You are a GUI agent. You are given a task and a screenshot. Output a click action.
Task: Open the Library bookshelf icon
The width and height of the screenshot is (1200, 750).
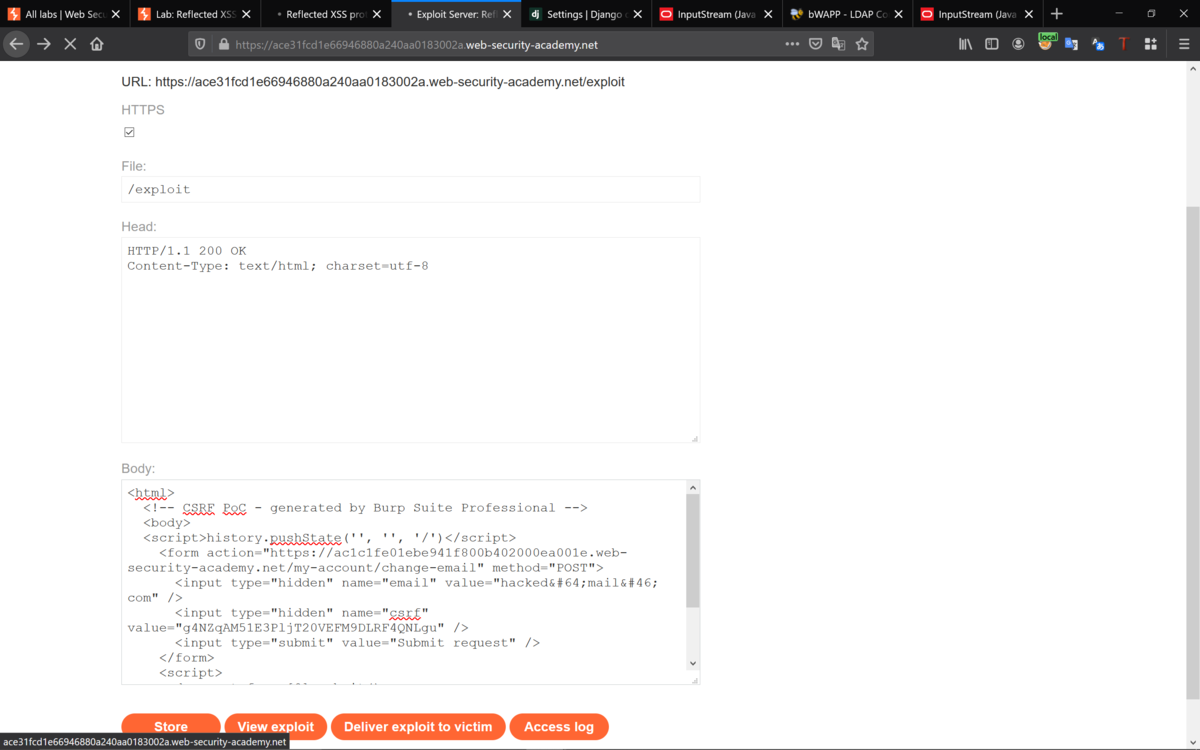click(965, 44)
